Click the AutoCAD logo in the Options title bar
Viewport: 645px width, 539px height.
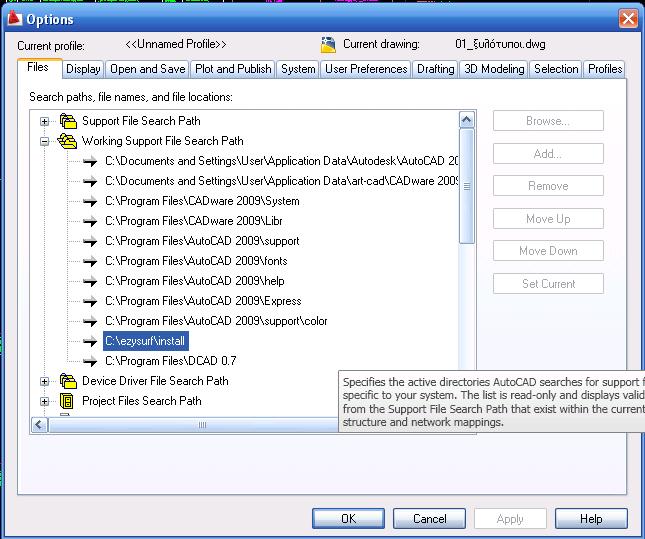point(14,18)
